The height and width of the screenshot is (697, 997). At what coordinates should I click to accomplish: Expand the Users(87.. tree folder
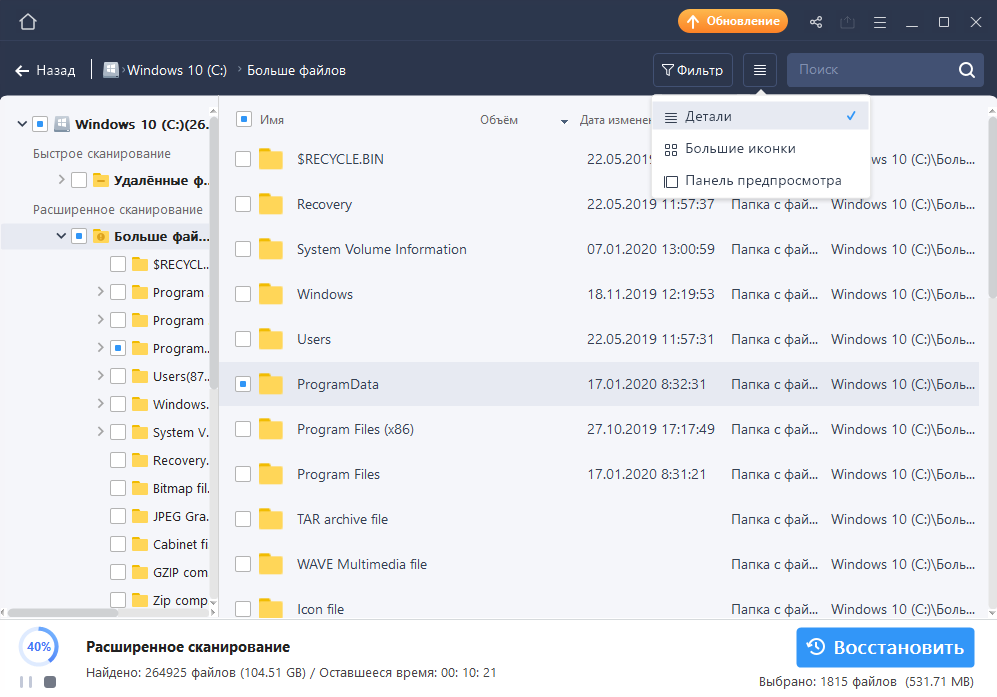click(100, 375)
